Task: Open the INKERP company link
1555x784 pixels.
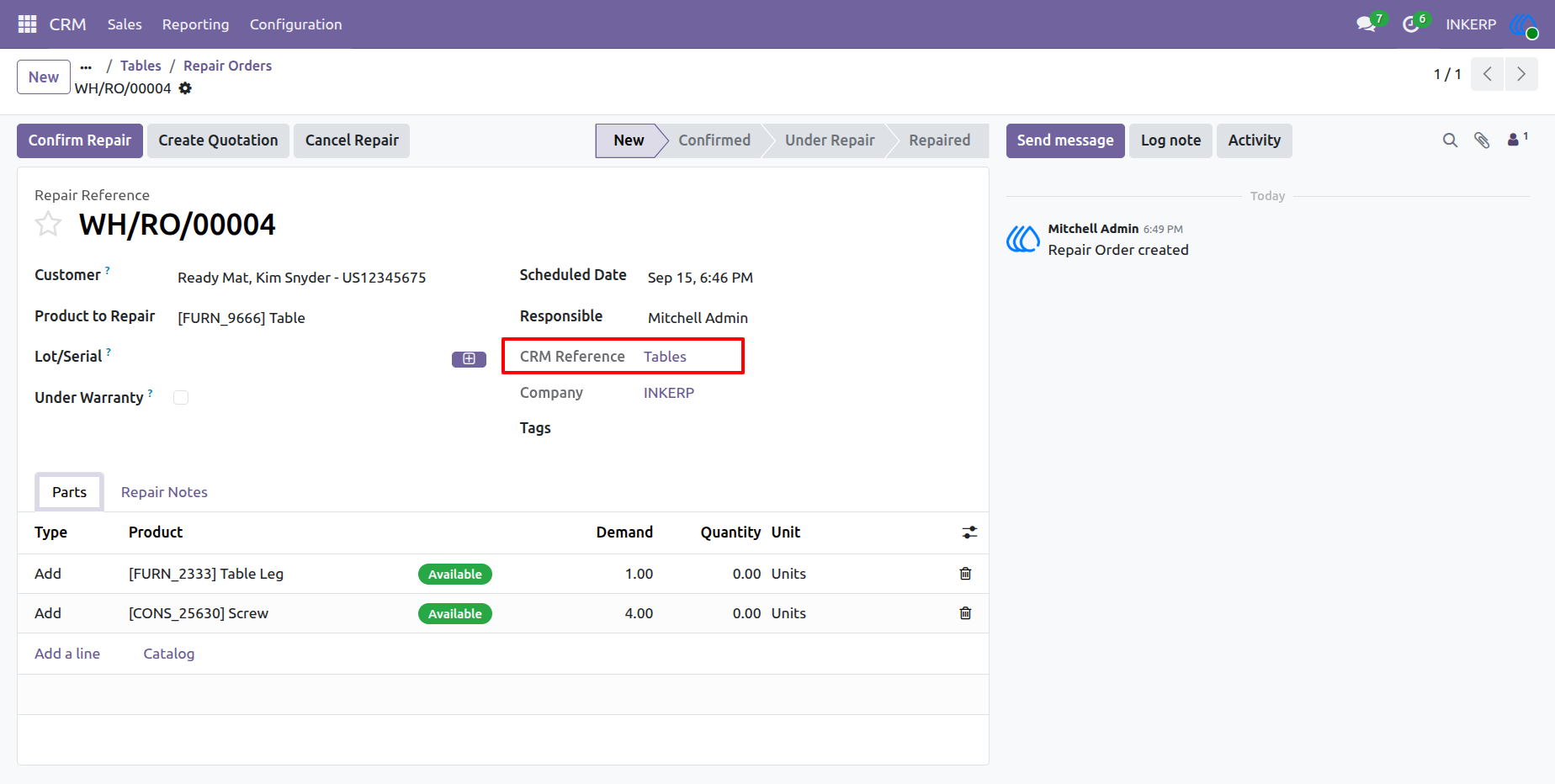Action: coord(669,393)
